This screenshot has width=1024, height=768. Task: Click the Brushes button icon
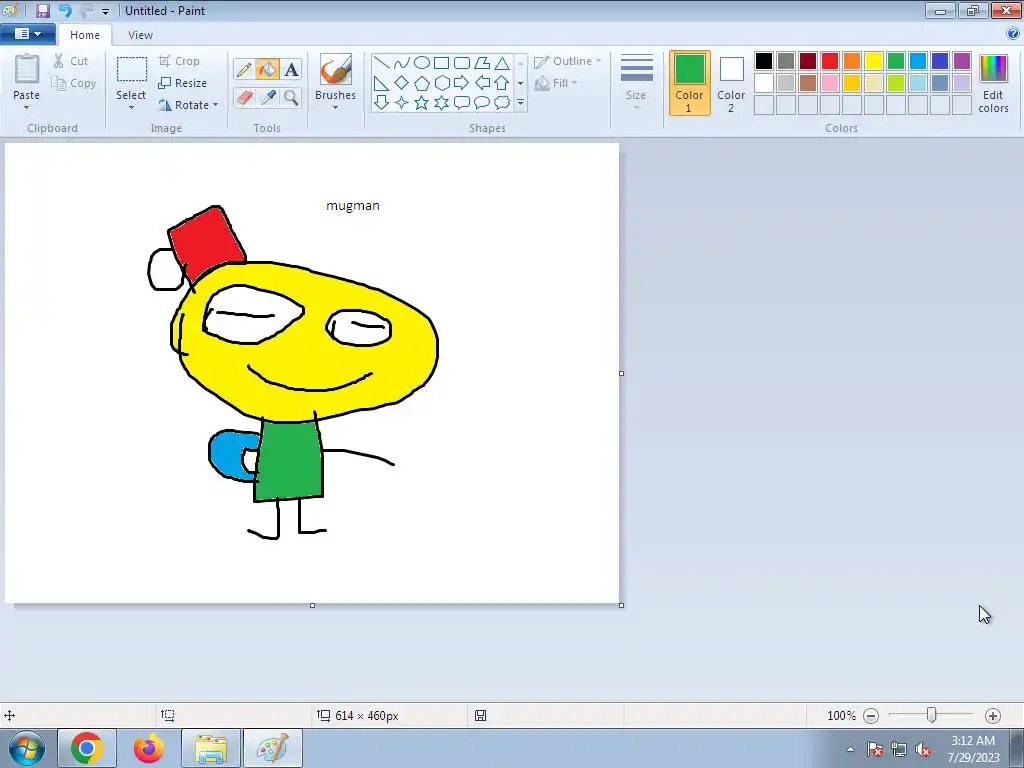click(x=336, y=69)
